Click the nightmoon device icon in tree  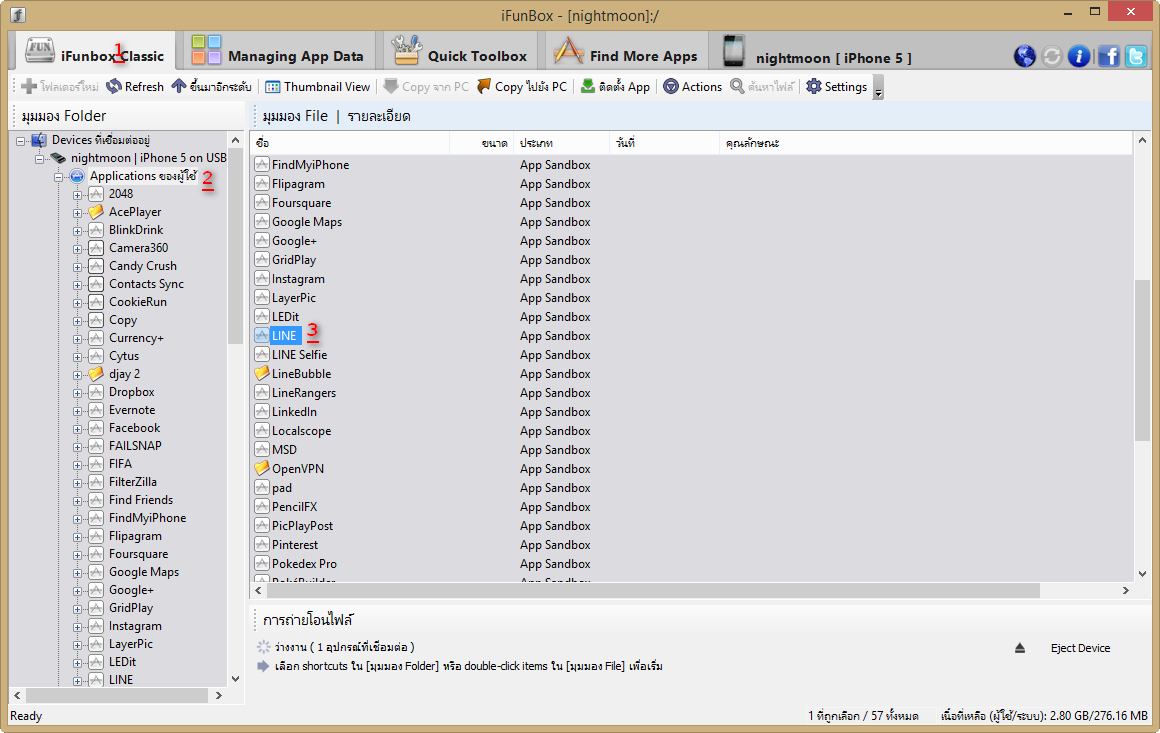point(58,158)
